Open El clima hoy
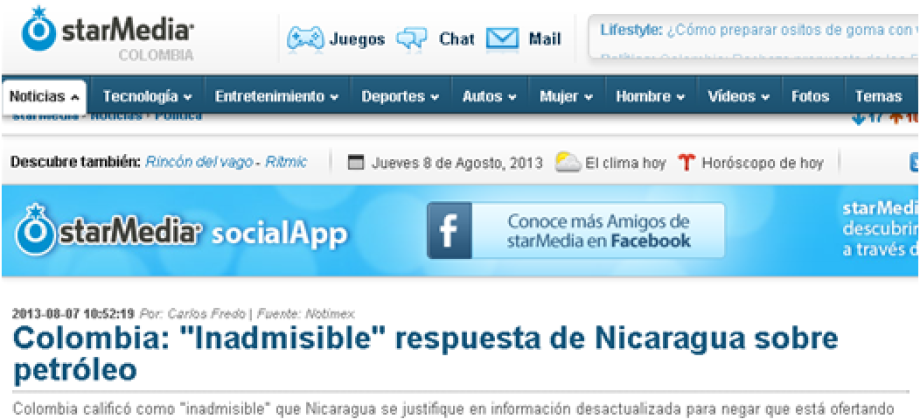The height and width of the screenshot is (420, 920). pos(625,162)
